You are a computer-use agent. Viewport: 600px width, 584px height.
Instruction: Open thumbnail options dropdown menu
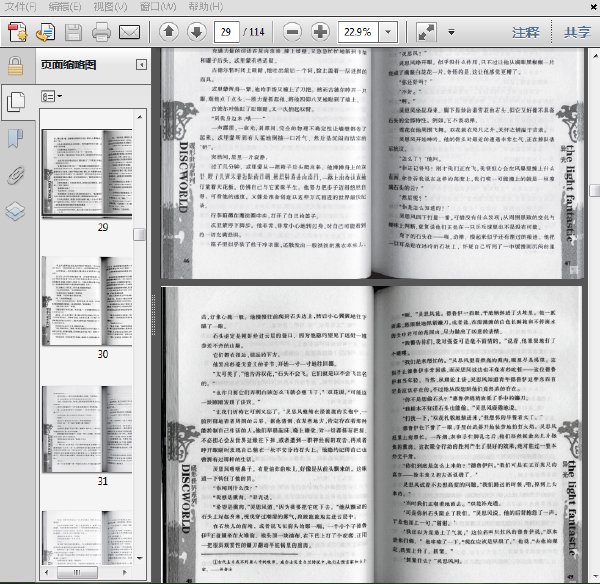[x=51, y=96]
